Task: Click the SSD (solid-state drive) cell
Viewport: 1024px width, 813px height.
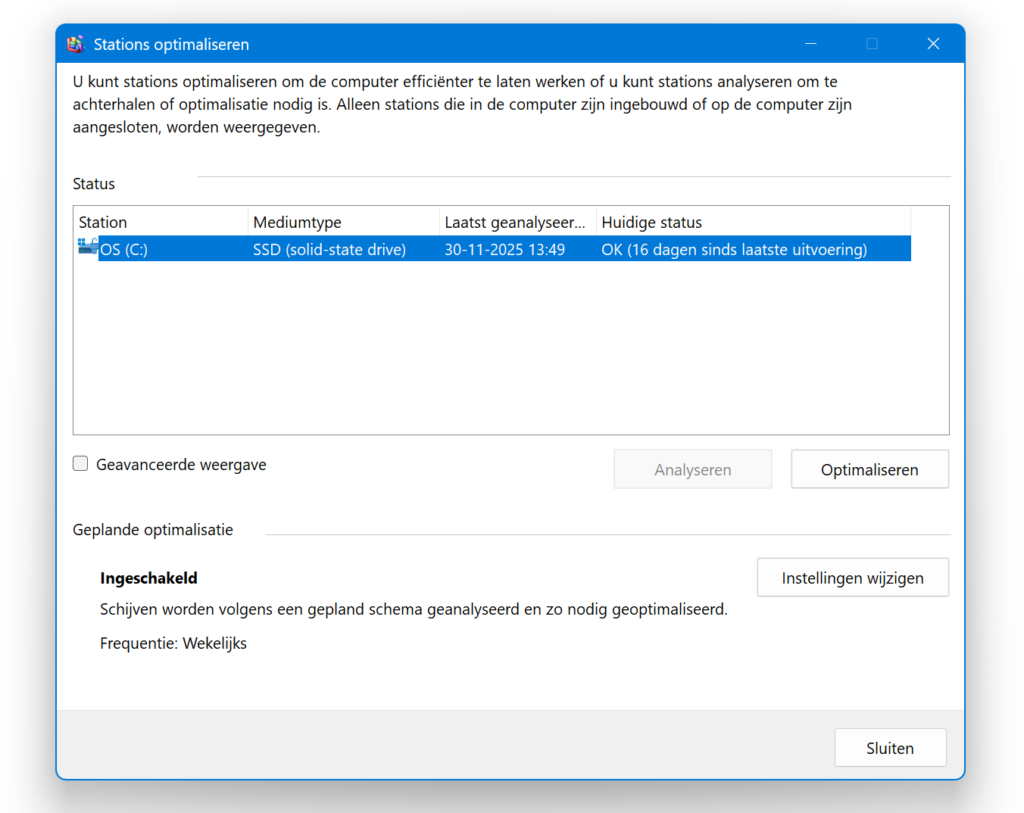Action: pyautogui.click(x=329, y=250)
